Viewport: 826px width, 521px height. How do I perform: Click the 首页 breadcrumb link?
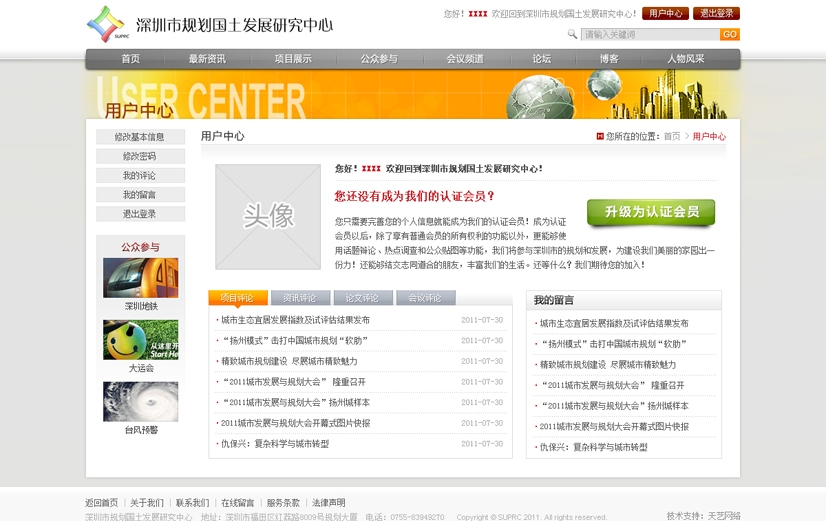672,137
